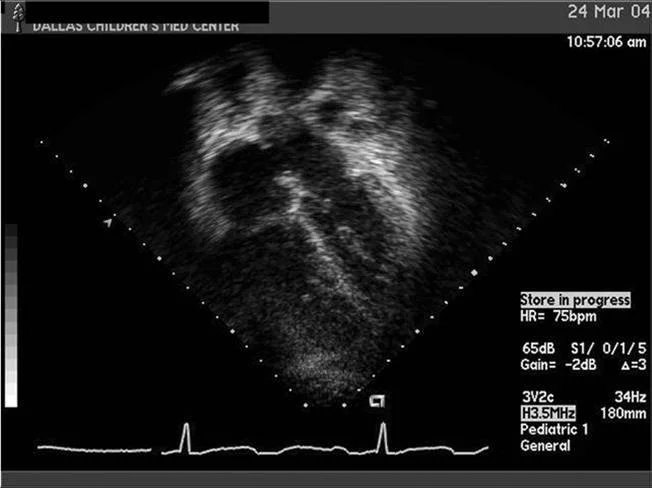Click the "3V2c" transducer label

point(538,397)
